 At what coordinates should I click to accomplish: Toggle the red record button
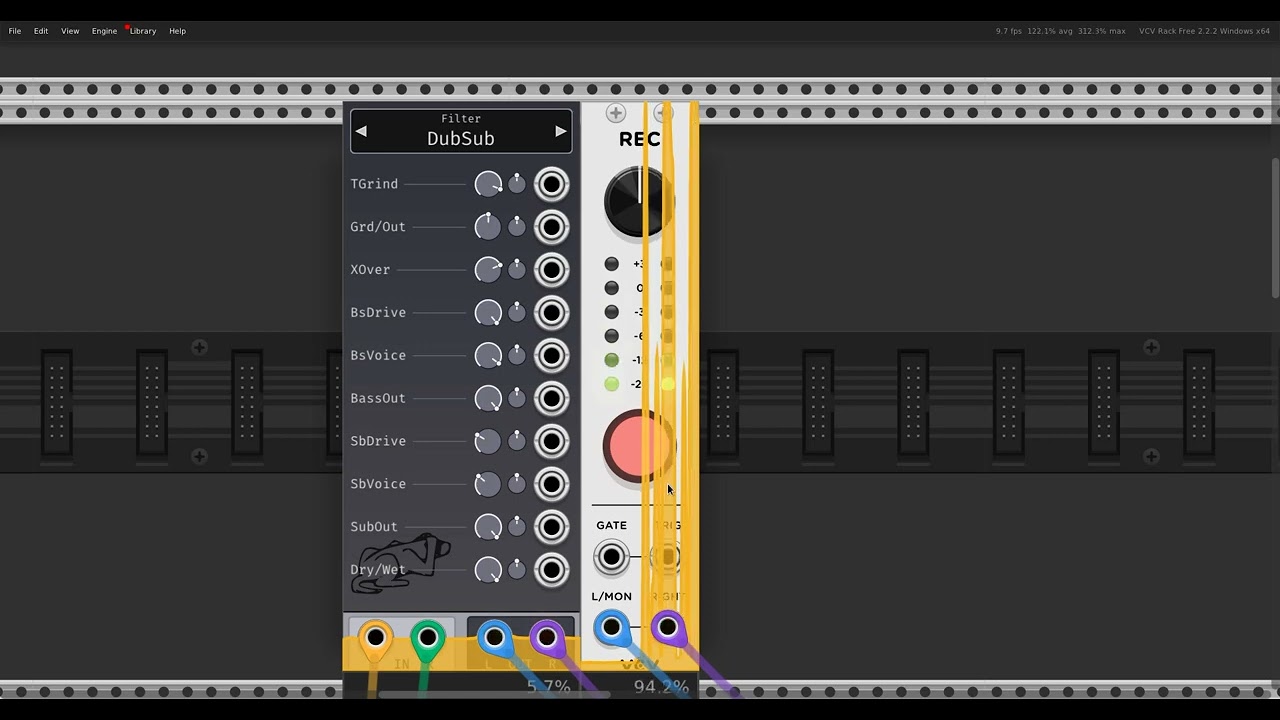click(x=638, y=447)
